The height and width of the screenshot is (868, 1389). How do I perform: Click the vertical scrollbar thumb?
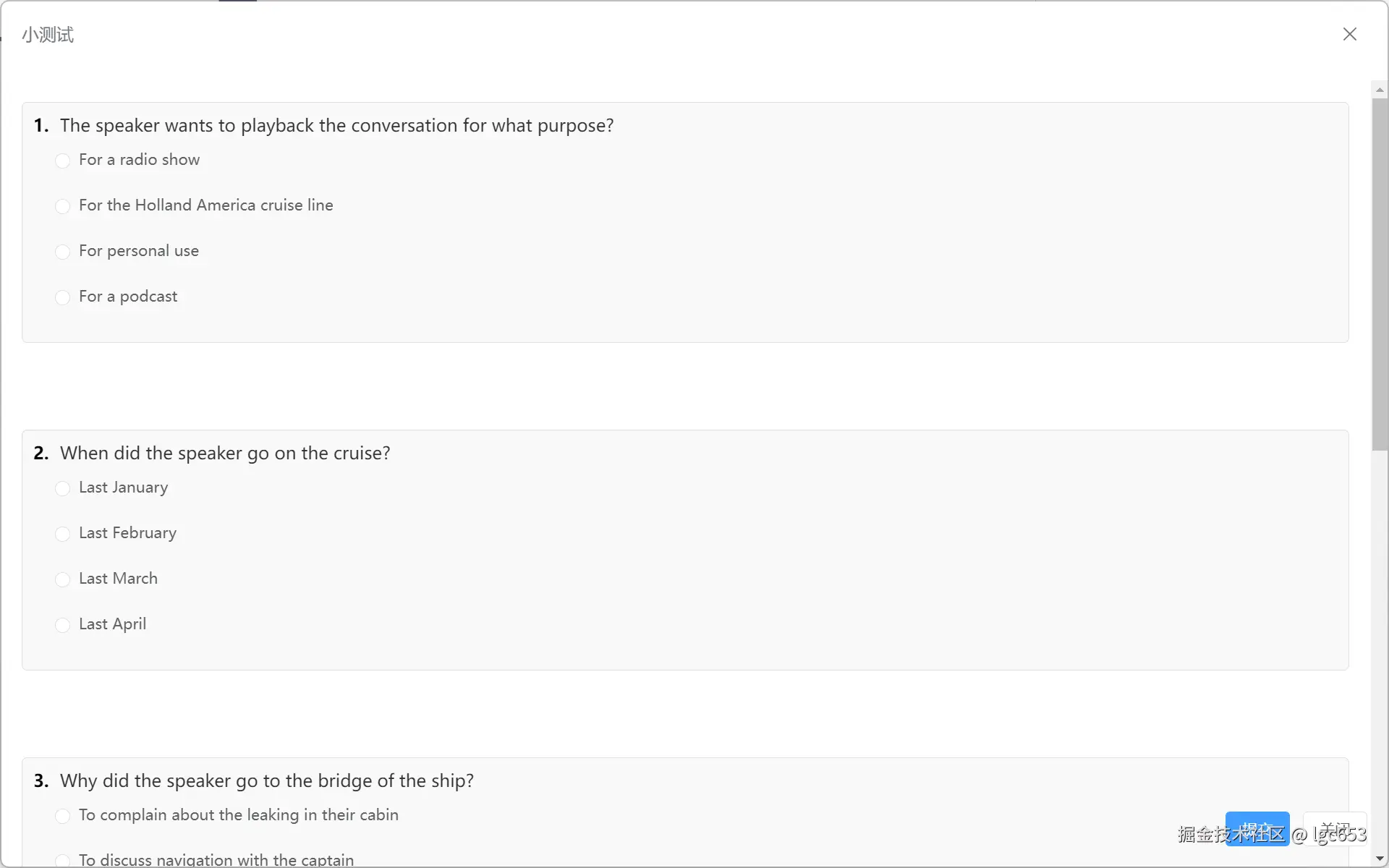[1380, 275]
